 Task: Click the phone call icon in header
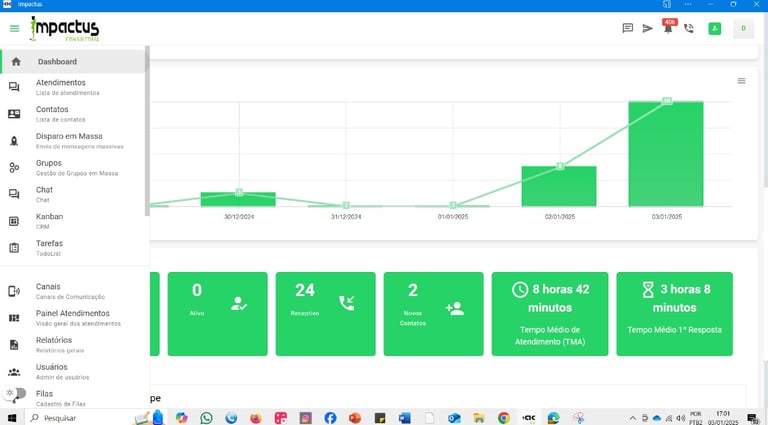tap(689, 28)
